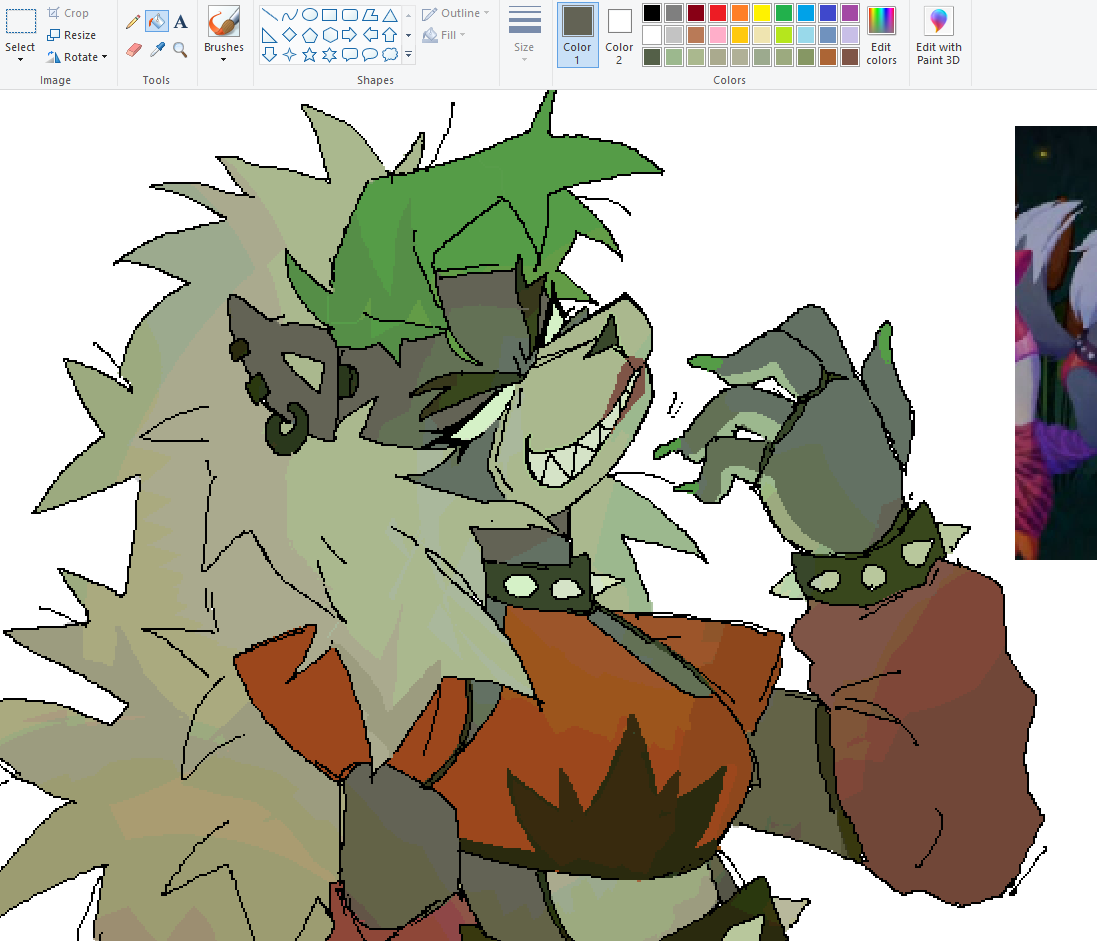This screenshot has width=1097, height=941.
Task: Expand the Shapes gallery fully
Action: pos(409,54)
